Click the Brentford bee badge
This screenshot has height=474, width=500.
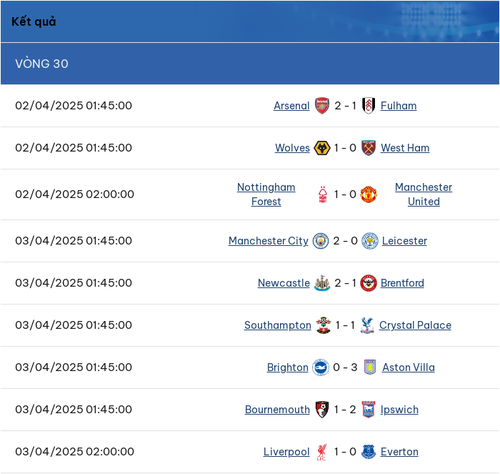pyautogui.click(x=368, y=283)
